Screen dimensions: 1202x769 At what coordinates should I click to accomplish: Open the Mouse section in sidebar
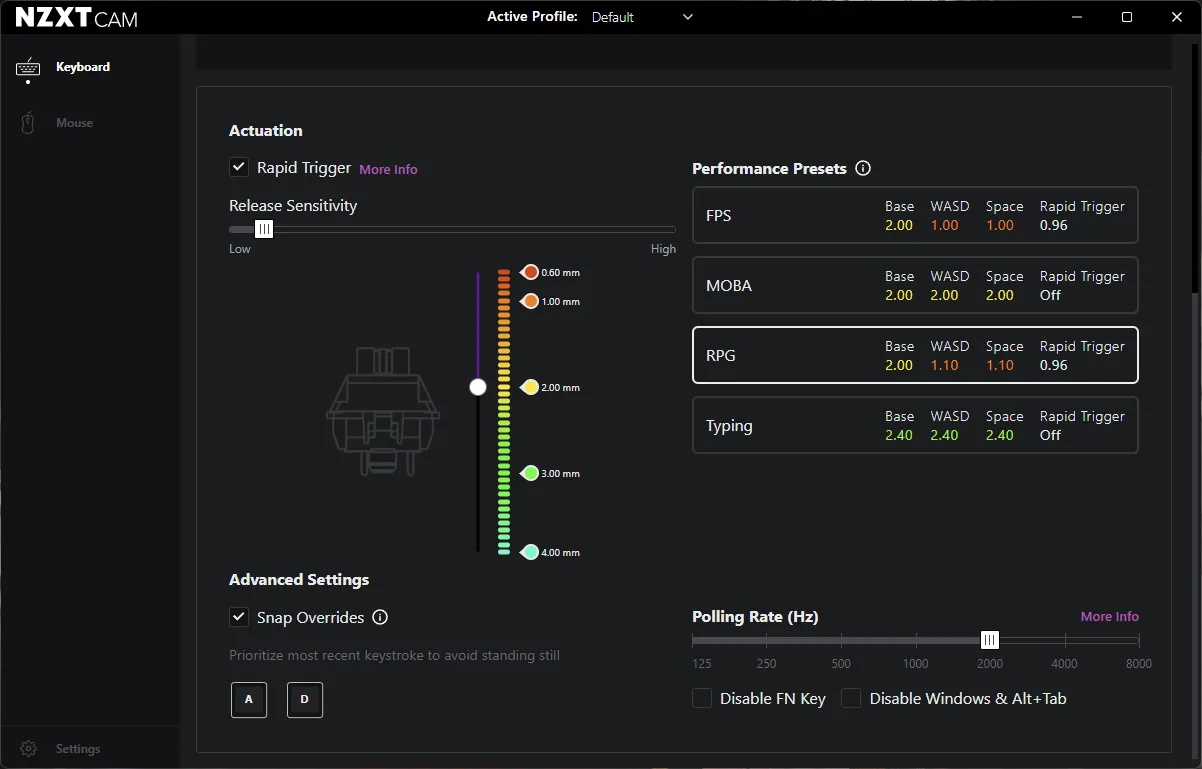tap(74, 123)
